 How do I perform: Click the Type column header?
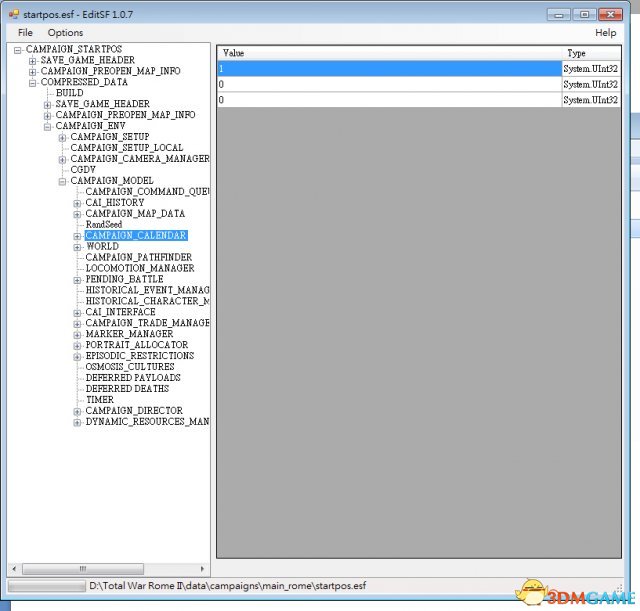(590, 53)
